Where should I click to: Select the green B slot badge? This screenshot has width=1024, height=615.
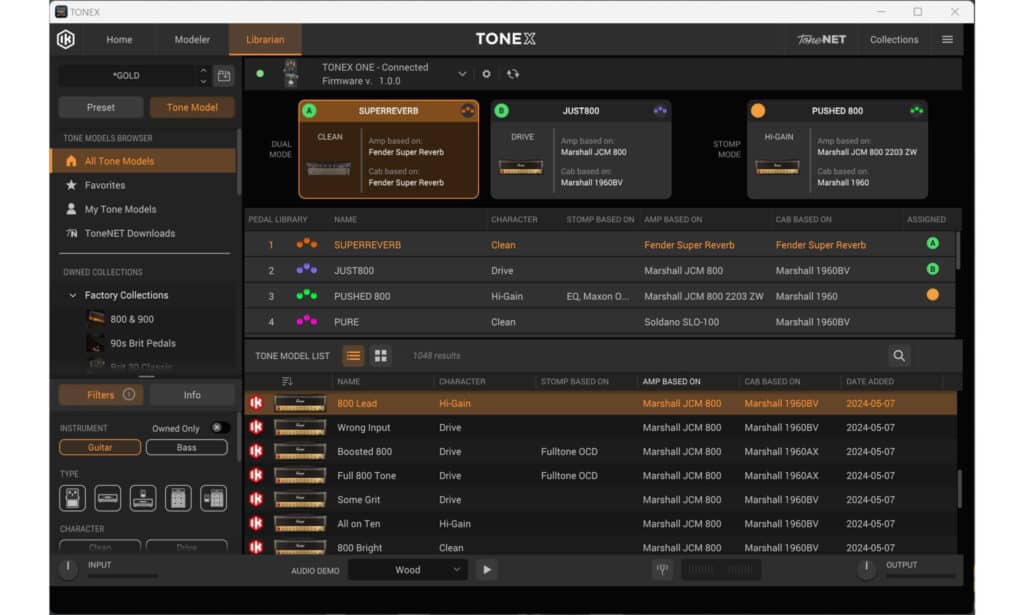(x=502, y=111)
